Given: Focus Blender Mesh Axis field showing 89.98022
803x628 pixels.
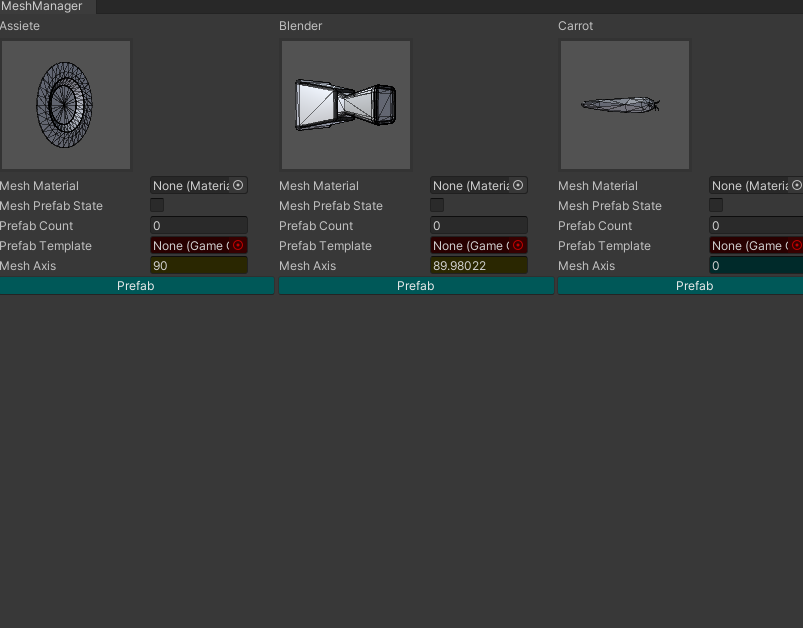Looking at the screenshot, I should [478, 265].
